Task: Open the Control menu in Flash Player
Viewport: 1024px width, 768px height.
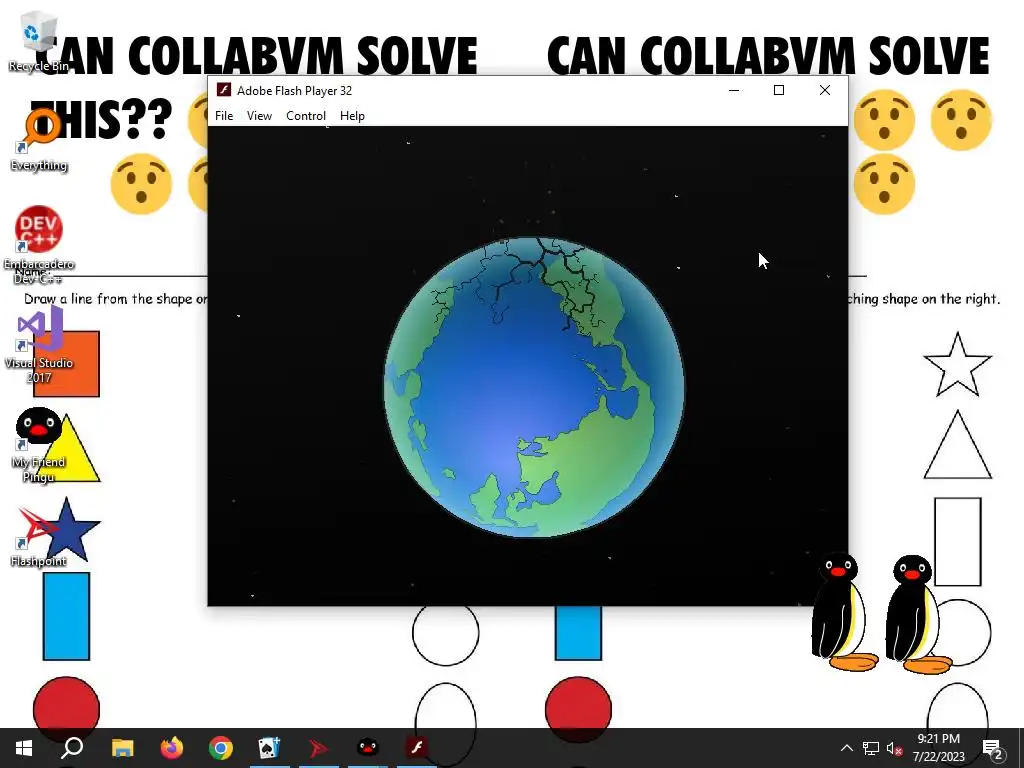Action: click(x=306, y=116)
